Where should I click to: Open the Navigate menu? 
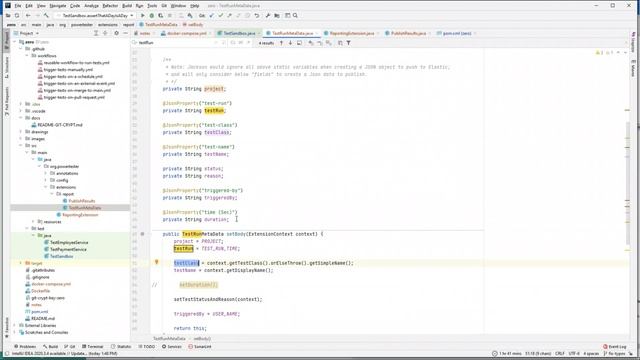point(58,6)
